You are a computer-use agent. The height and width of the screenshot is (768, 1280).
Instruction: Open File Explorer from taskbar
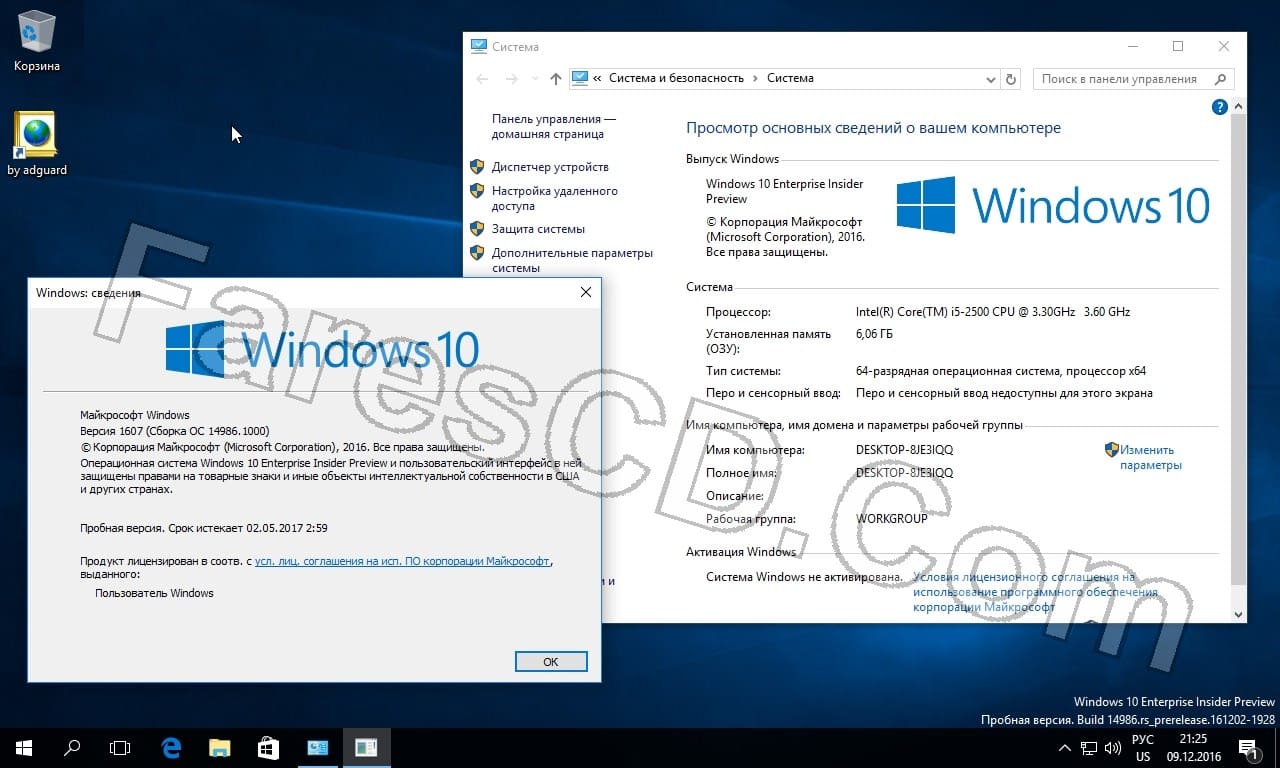pyautogui.click(x=220, y=747)
